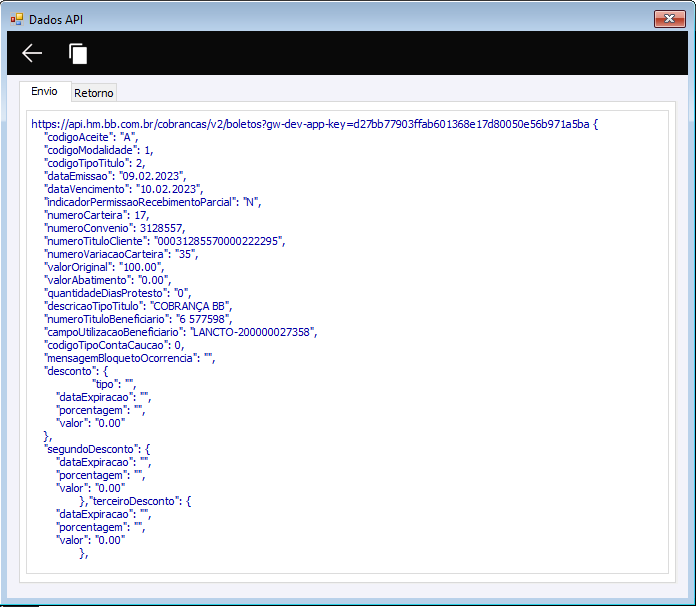
Task: Click the "numeroCarteira": 17 line
Action: [97, 215]
